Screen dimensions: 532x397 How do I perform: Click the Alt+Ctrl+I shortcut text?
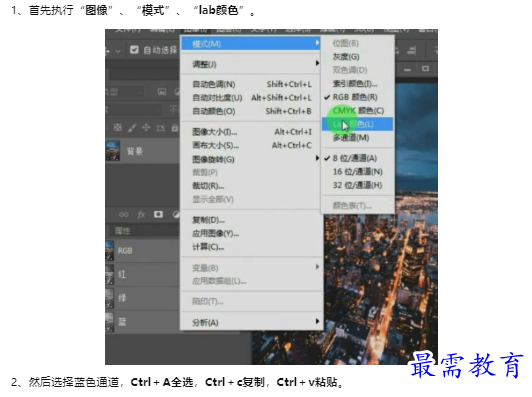(x=293, y=132)
